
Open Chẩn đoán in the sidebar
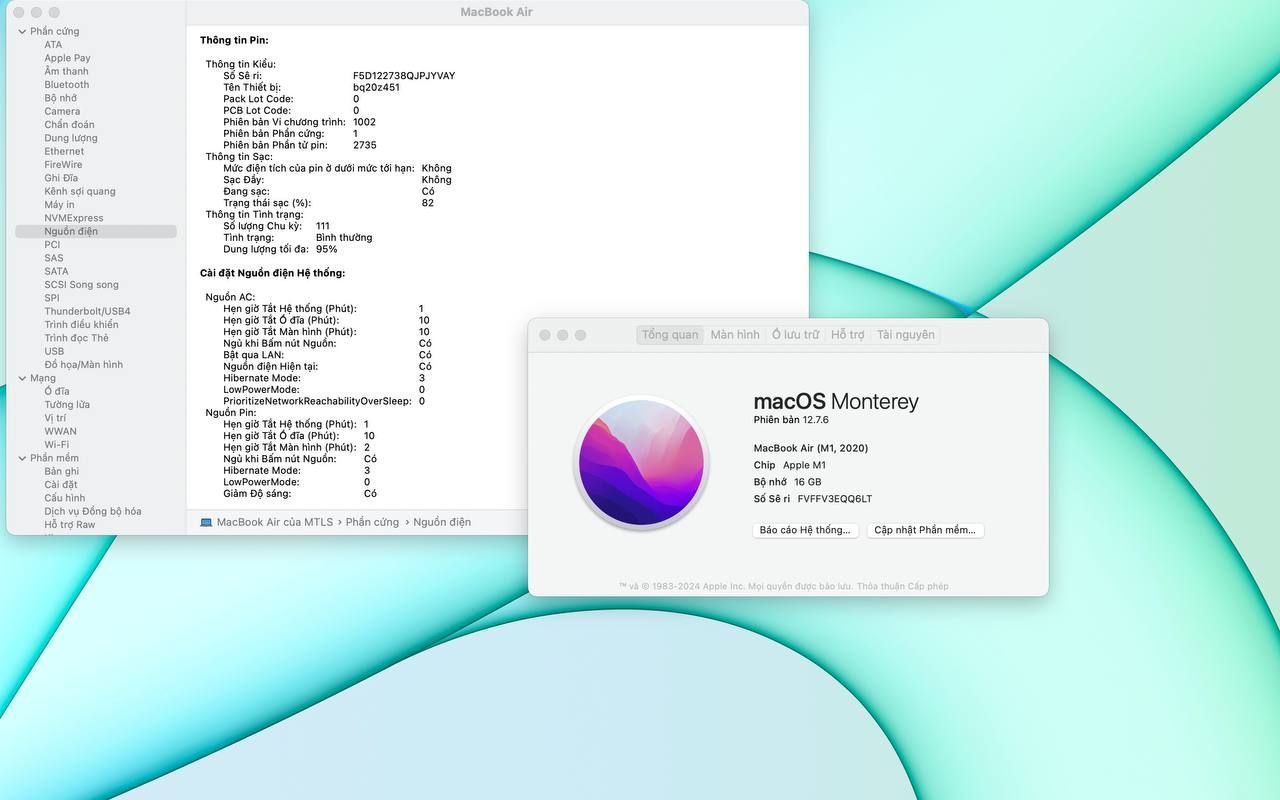69,125
